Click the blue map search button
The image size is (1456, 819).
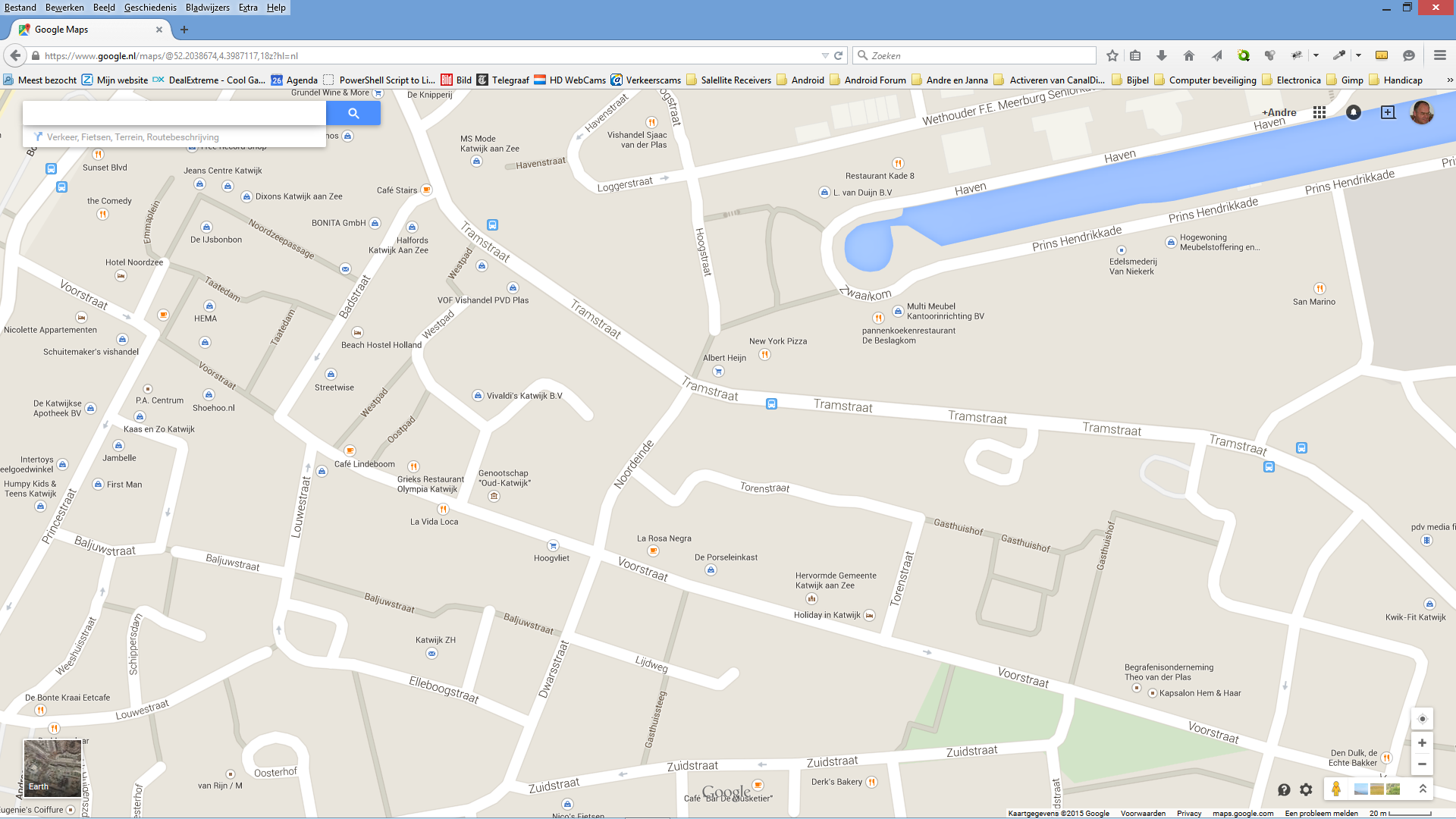click(353, 113)
